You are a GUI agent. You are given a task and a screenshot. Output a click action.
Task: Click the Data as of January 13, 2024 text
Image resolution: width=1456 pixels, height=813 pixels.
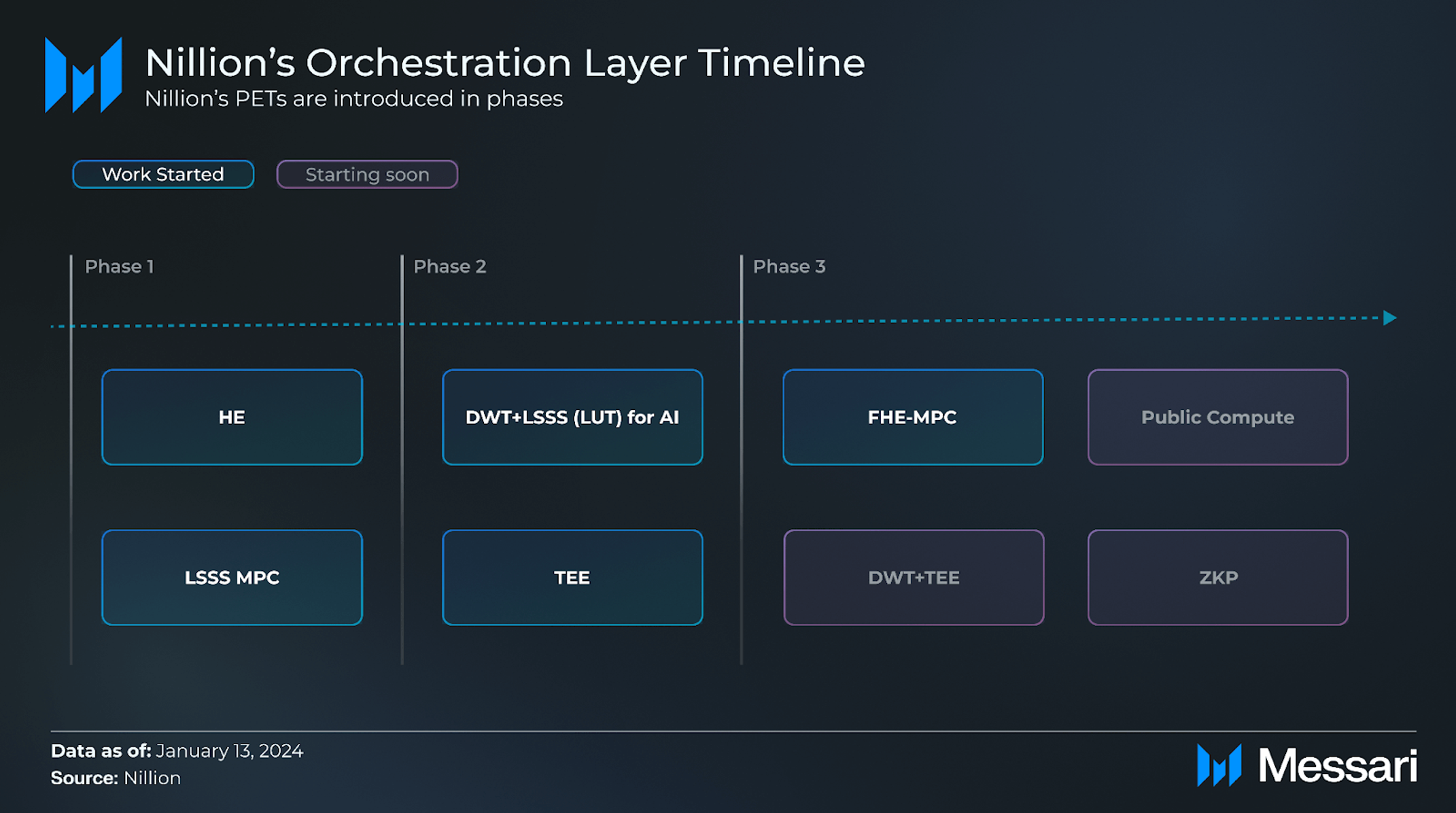177,751
